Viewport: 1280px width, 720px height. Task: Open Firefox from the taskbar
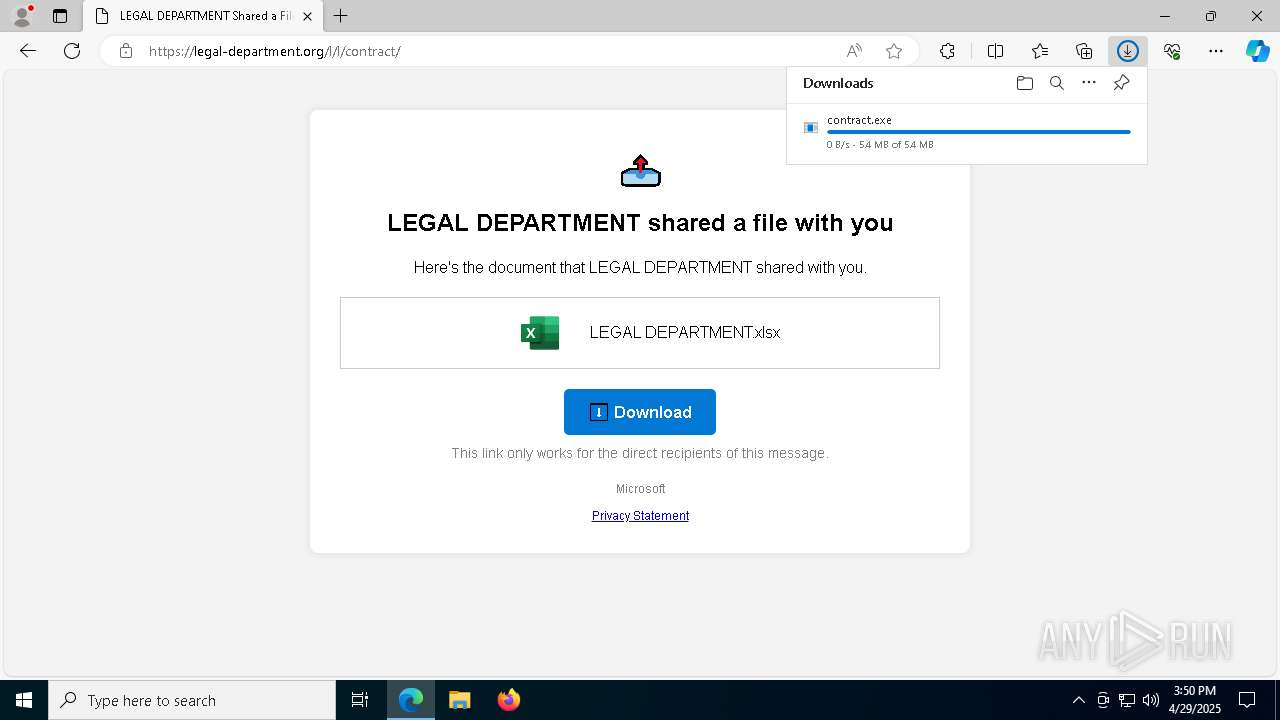point(508,700)
